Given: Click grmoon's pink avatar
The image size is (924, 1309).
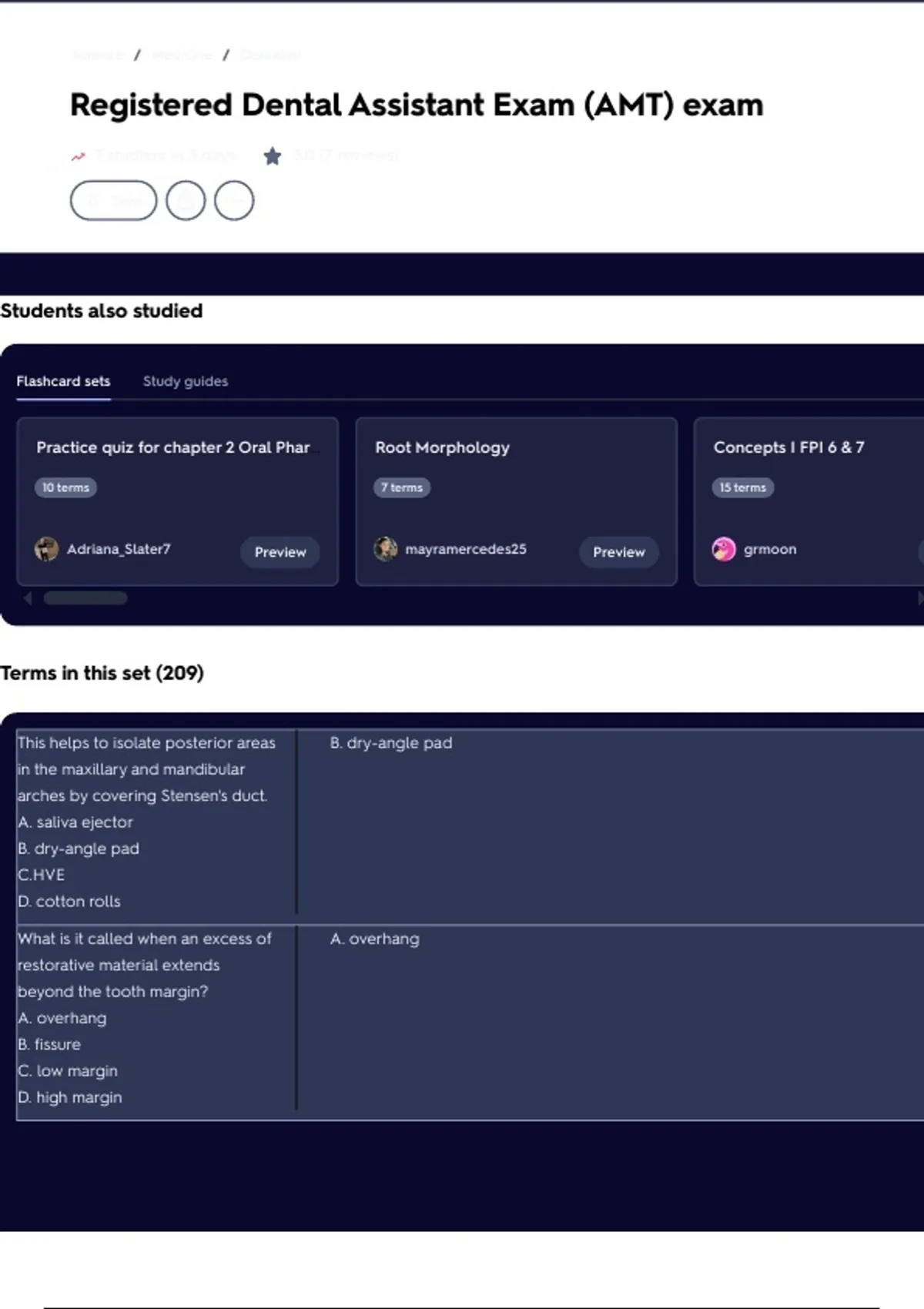Looking at the screenshot, I should [724, 549].
